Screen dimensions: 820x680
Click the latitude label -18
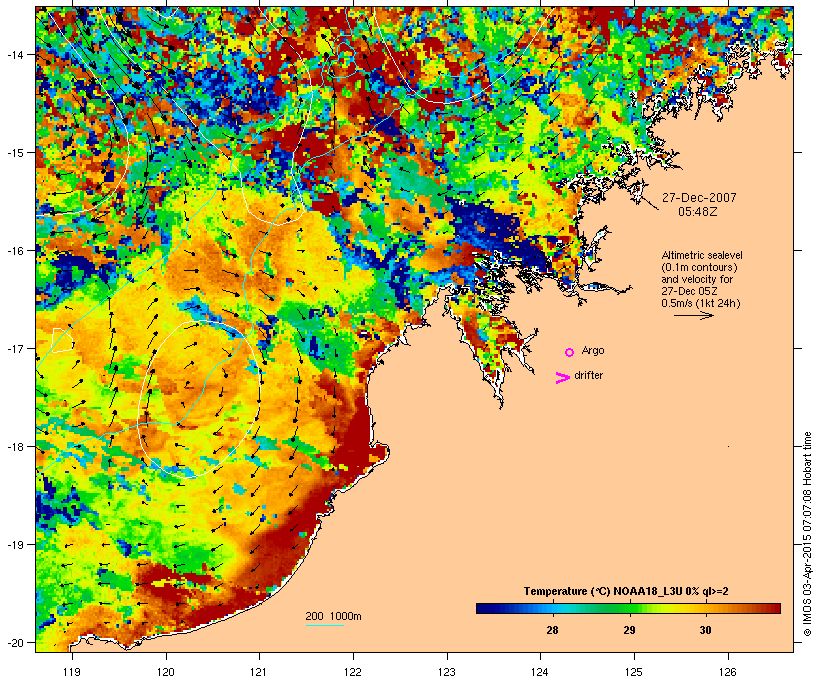click(15, 447)
